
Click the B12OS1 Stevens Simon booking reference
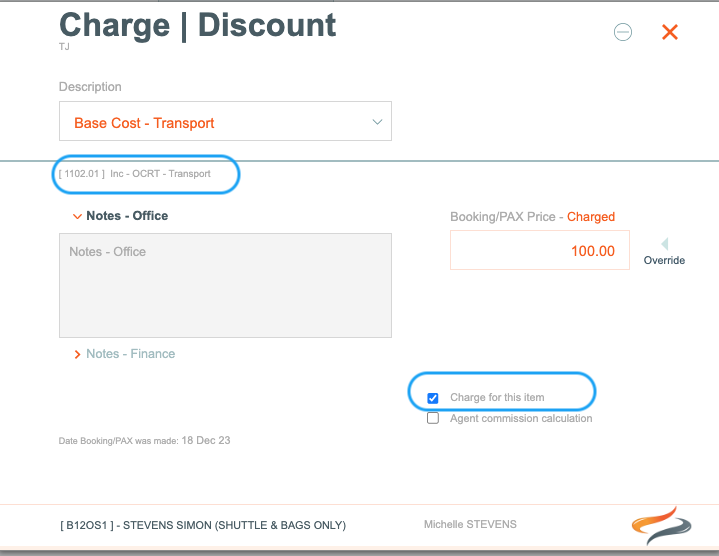point(203,525)
